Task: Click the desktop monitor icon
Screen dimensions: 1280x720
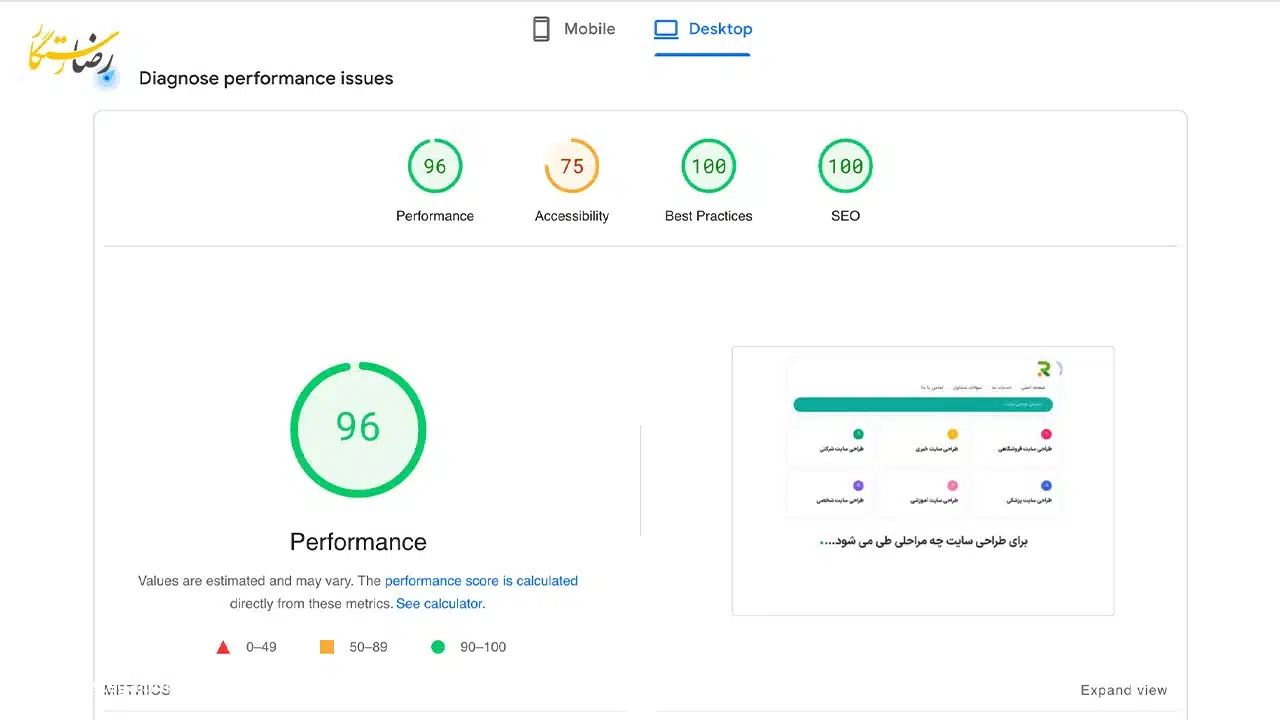Action: [666, 29]
